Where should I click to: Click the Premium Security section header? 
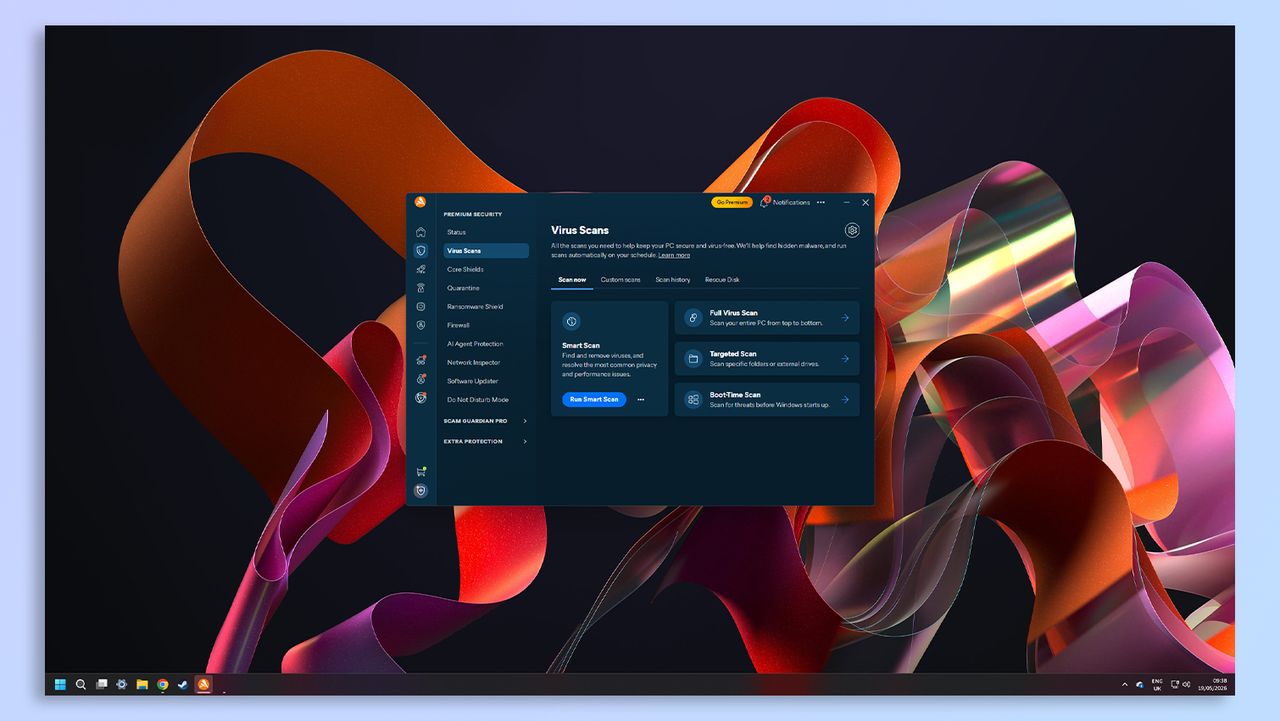tap(473, 214)
